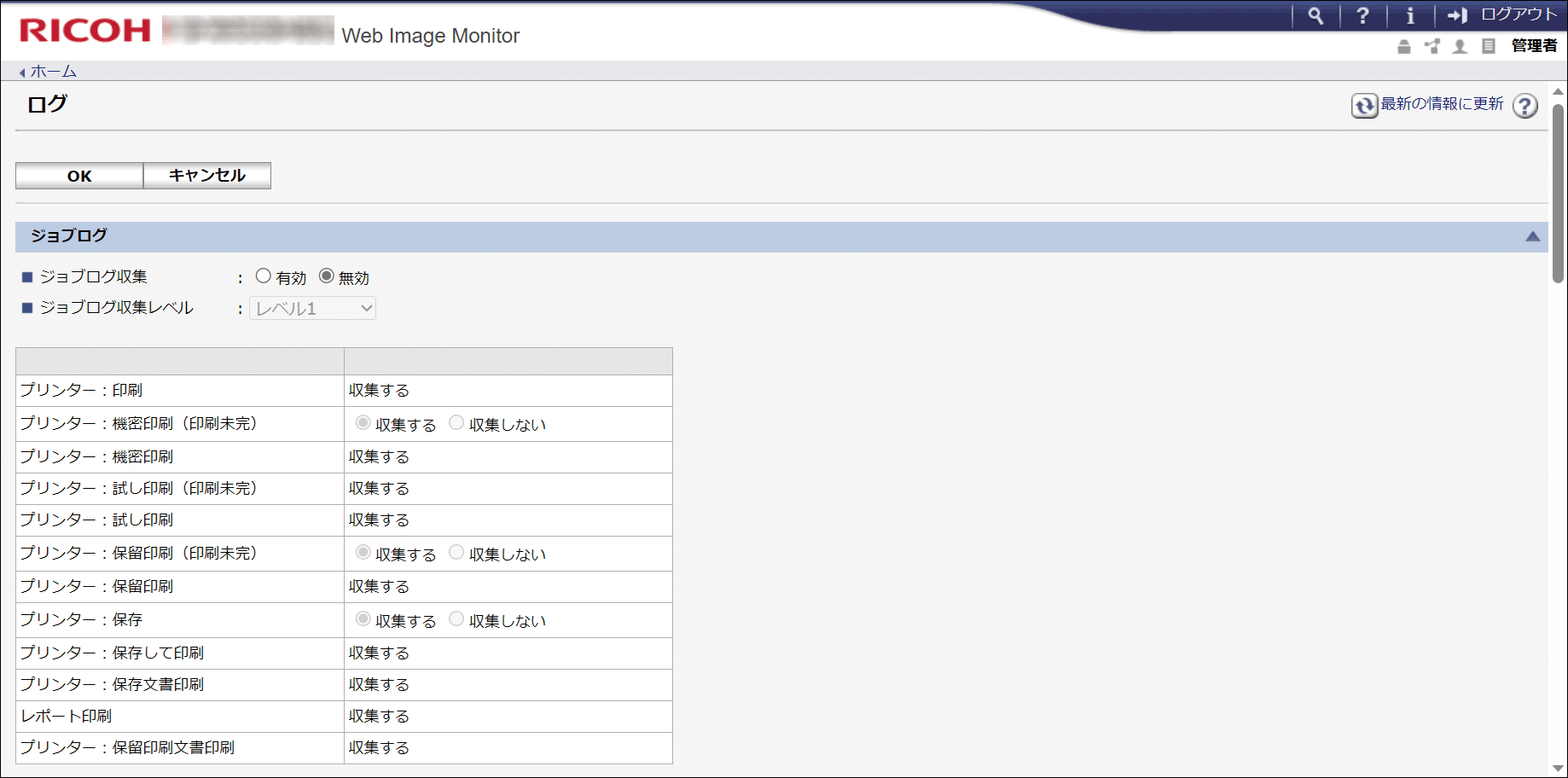Select 収集する for プリンター：保存

coord(363,619)
